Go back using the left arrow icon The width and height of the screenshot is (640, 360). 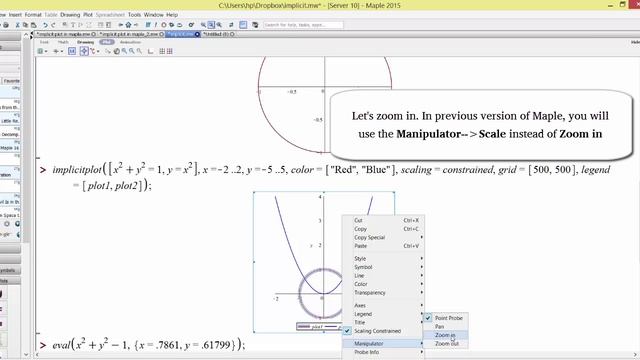click(120, 25)
